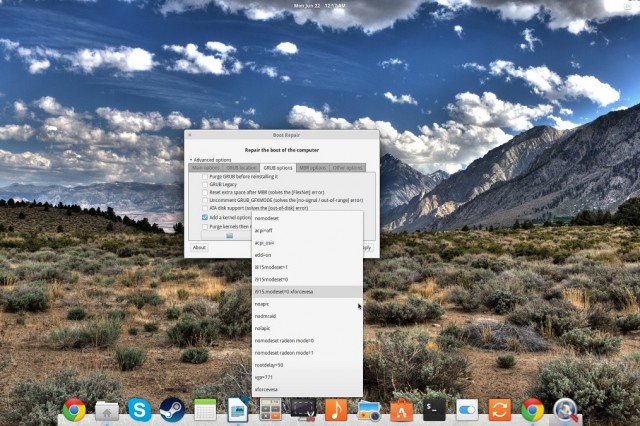Image resolution: width=640 pixels, height=426 pixels.
Task: Select nomodeset from the kernel option list
Action: 267,218
